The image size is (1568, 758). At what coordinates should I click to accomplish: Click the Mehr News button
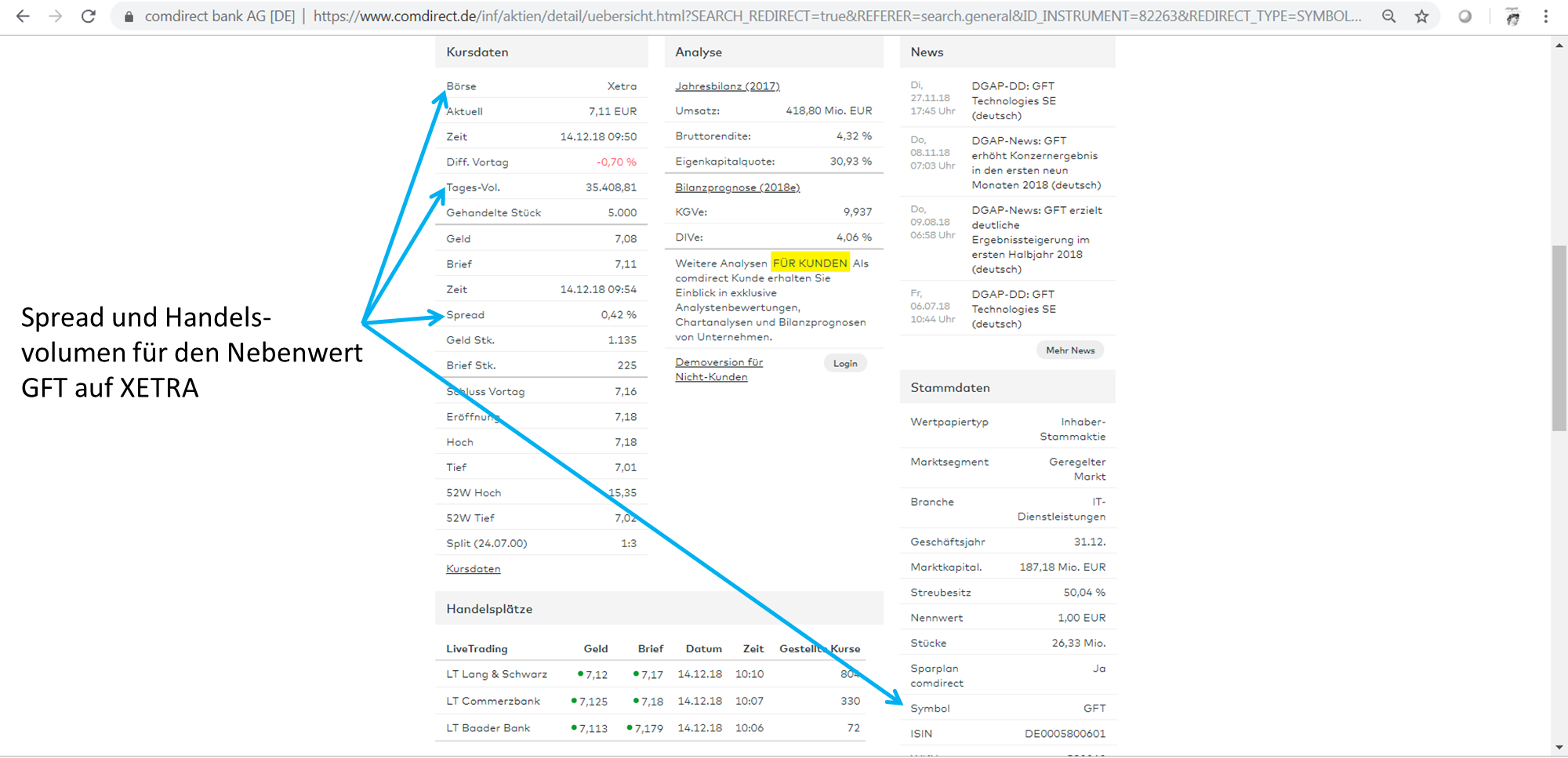[x=1069, y=350]
